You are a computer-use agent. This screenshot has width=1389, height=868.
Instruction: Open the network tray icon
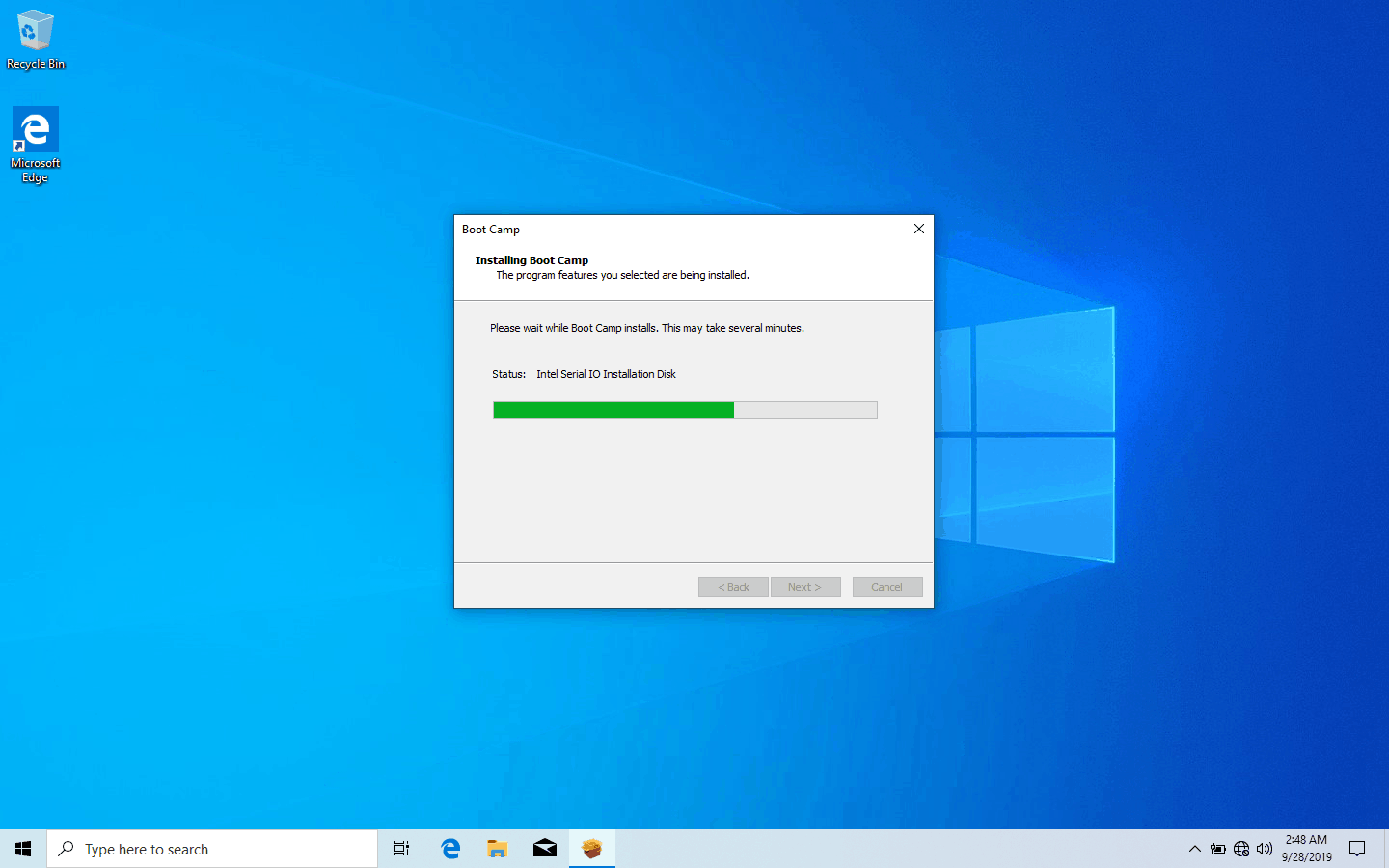1241,849
